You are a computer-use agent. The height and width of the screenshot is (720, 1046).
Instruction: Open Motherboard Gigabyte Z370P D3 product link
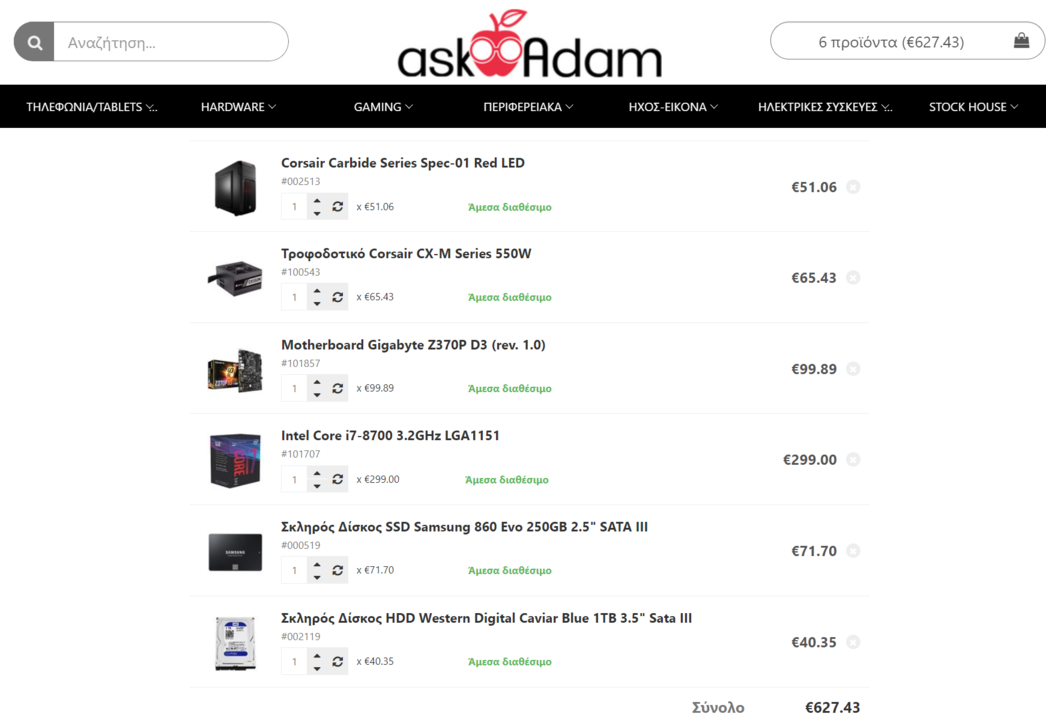point(413,345)
